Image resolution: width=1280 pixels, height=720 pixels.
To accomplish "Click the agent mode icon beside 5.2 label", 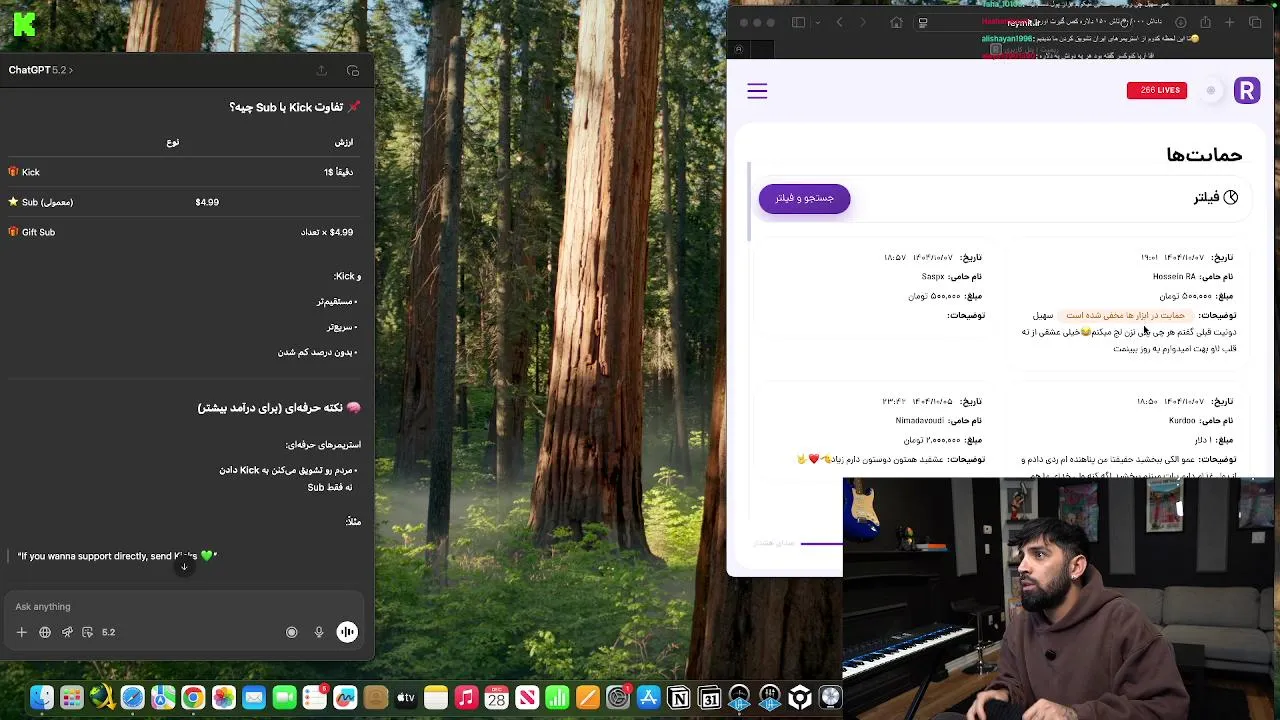I will click(88, 632).
